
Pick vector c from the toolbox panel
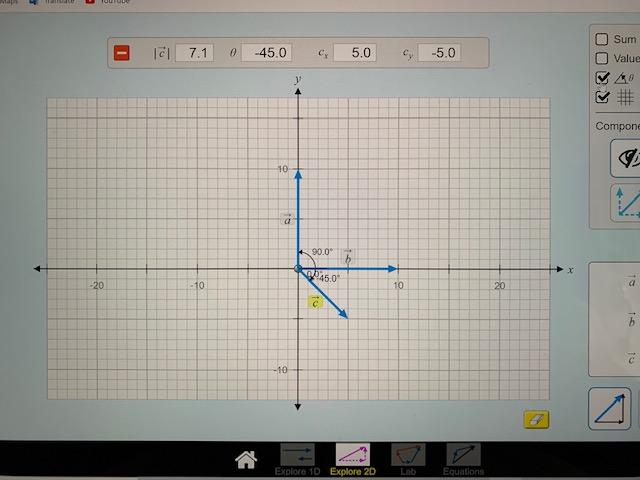pos(631,358)
